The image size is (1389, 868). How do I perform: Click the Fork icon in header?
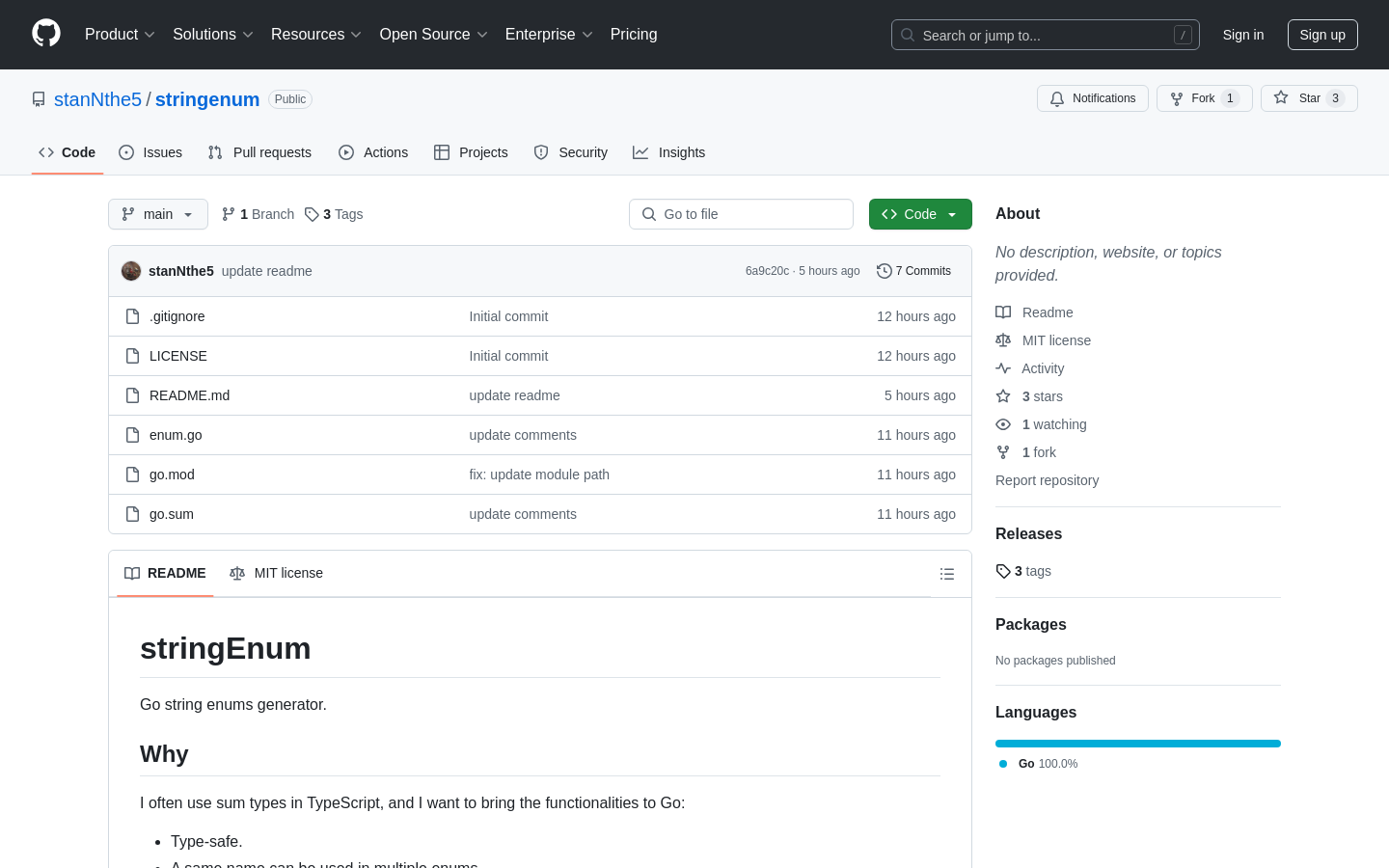coord(1177,98)
